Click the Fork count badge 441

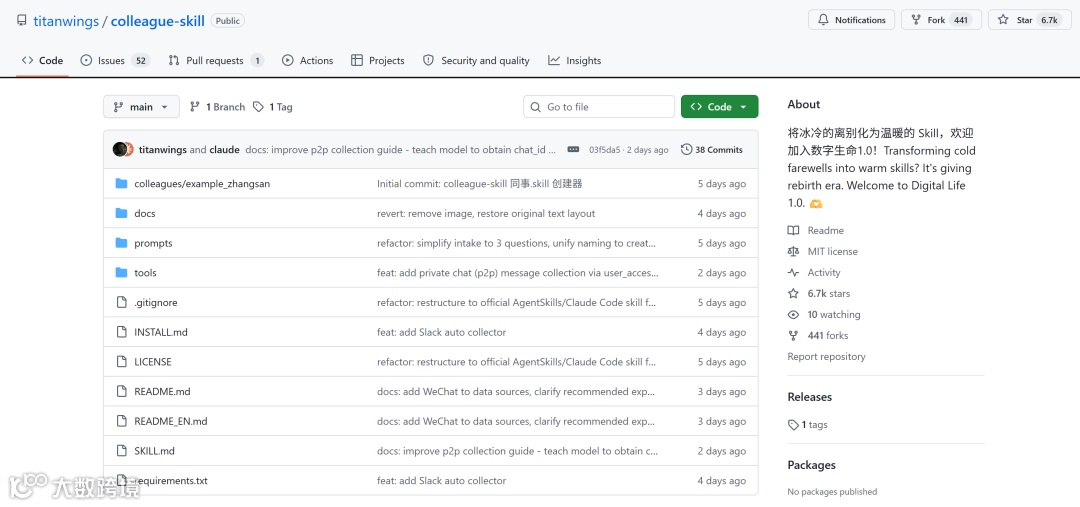point(960,20)
